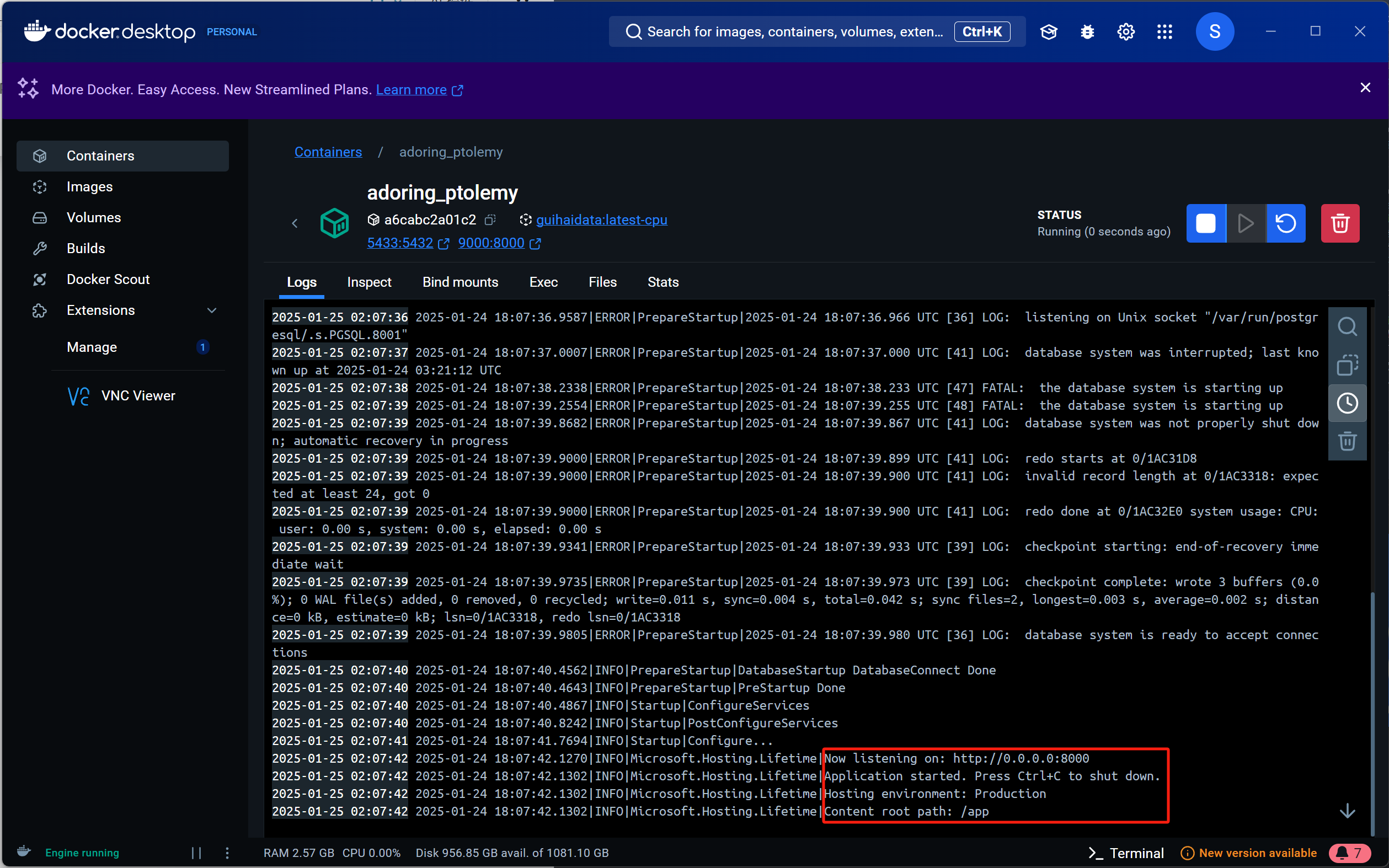
Task: Click the adoring_ptolemy container title
Action: [442, 193]
